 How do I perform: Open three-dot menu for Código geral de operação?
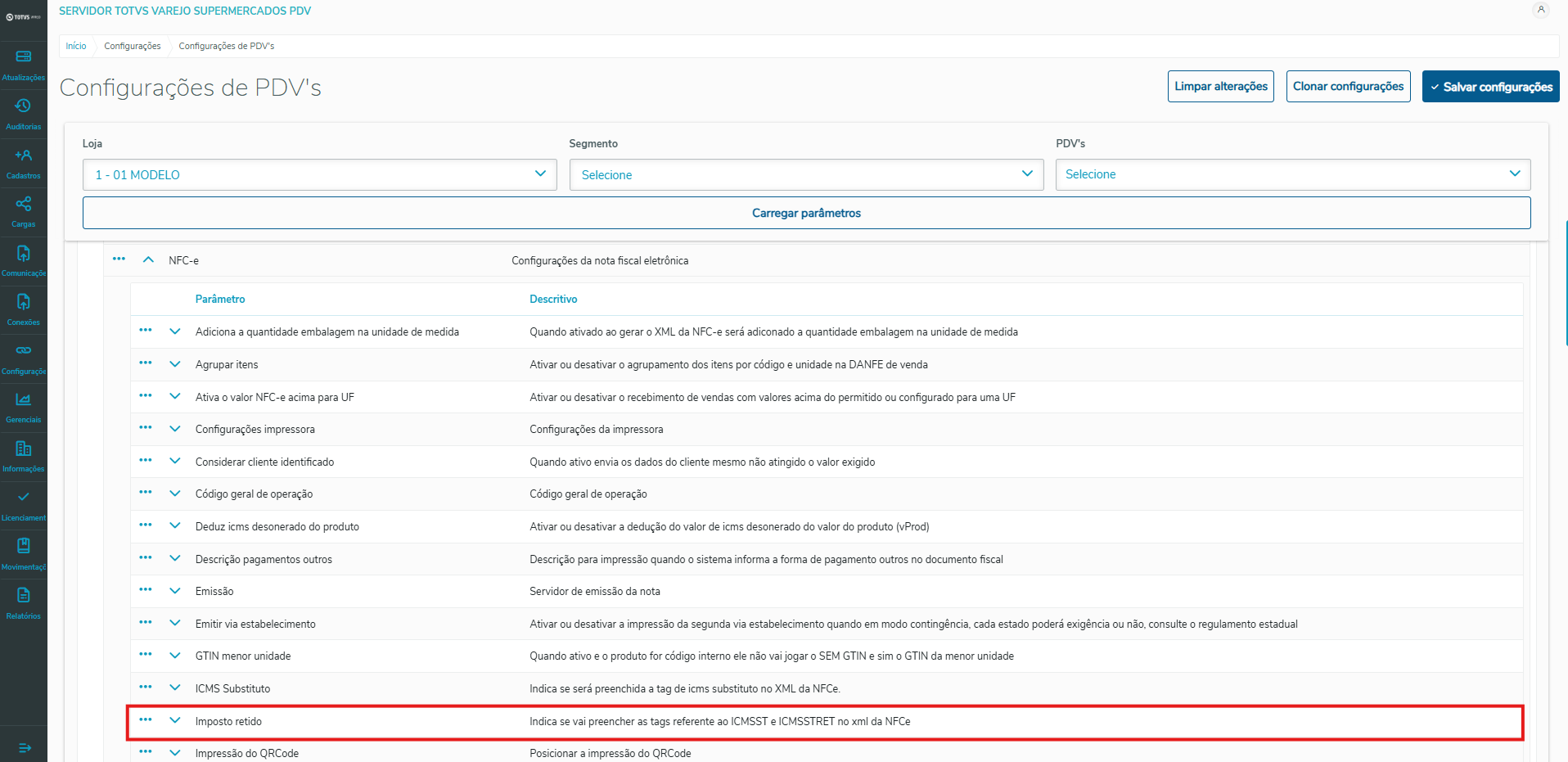[x=146, y=493]
